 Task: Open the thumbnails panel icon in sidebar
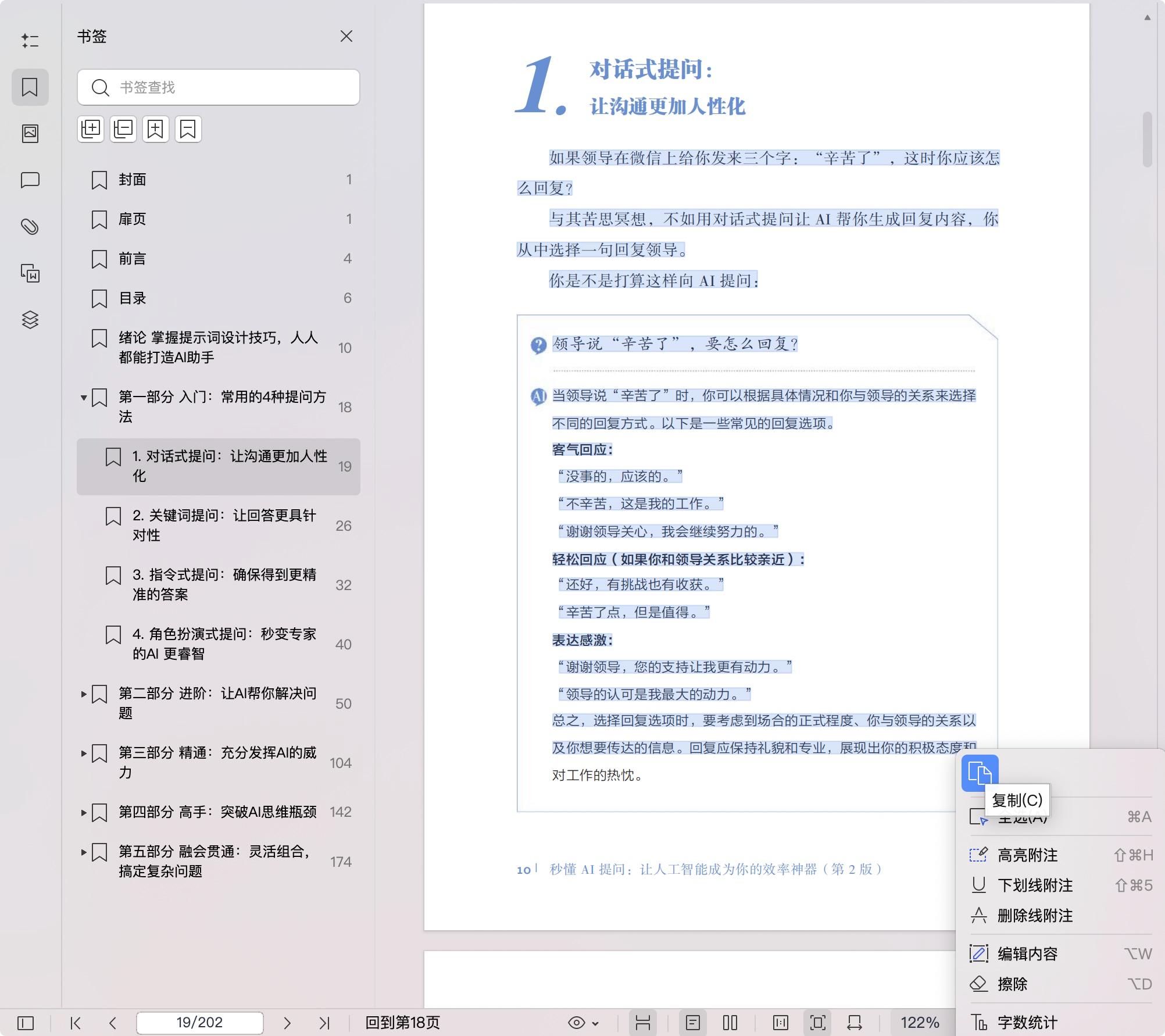(30, 134)
